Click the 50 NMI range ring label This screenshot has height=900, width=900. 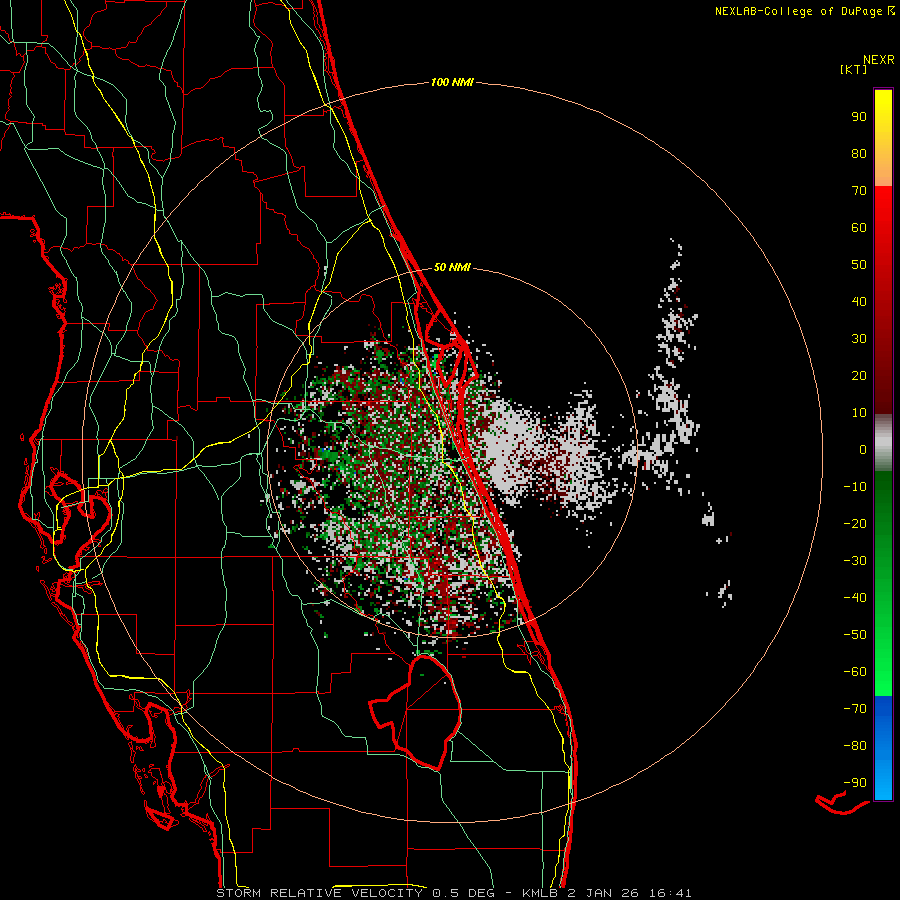(x=452, y=267)
